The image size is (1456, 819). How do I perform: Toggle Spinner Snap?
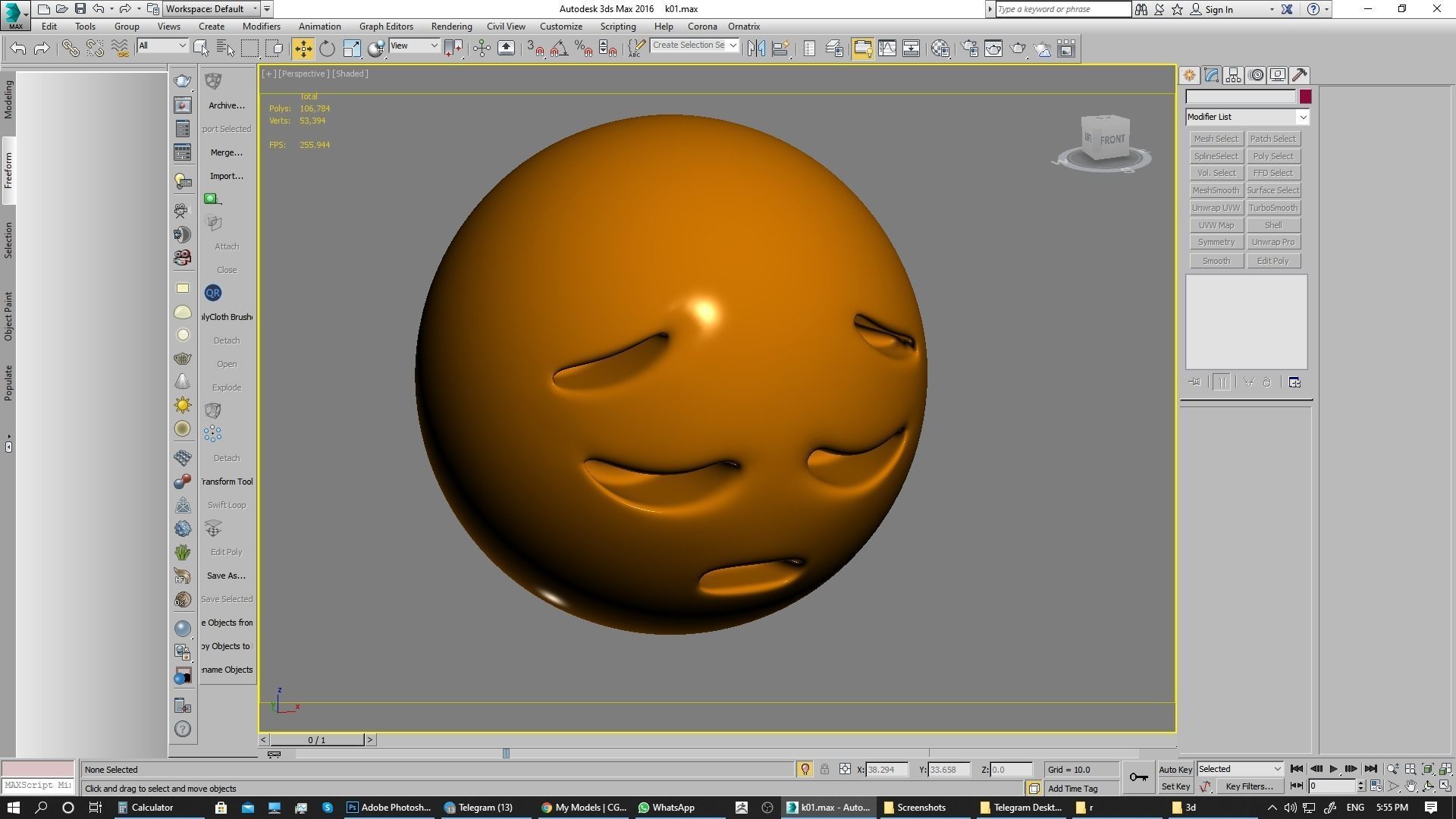607,49
